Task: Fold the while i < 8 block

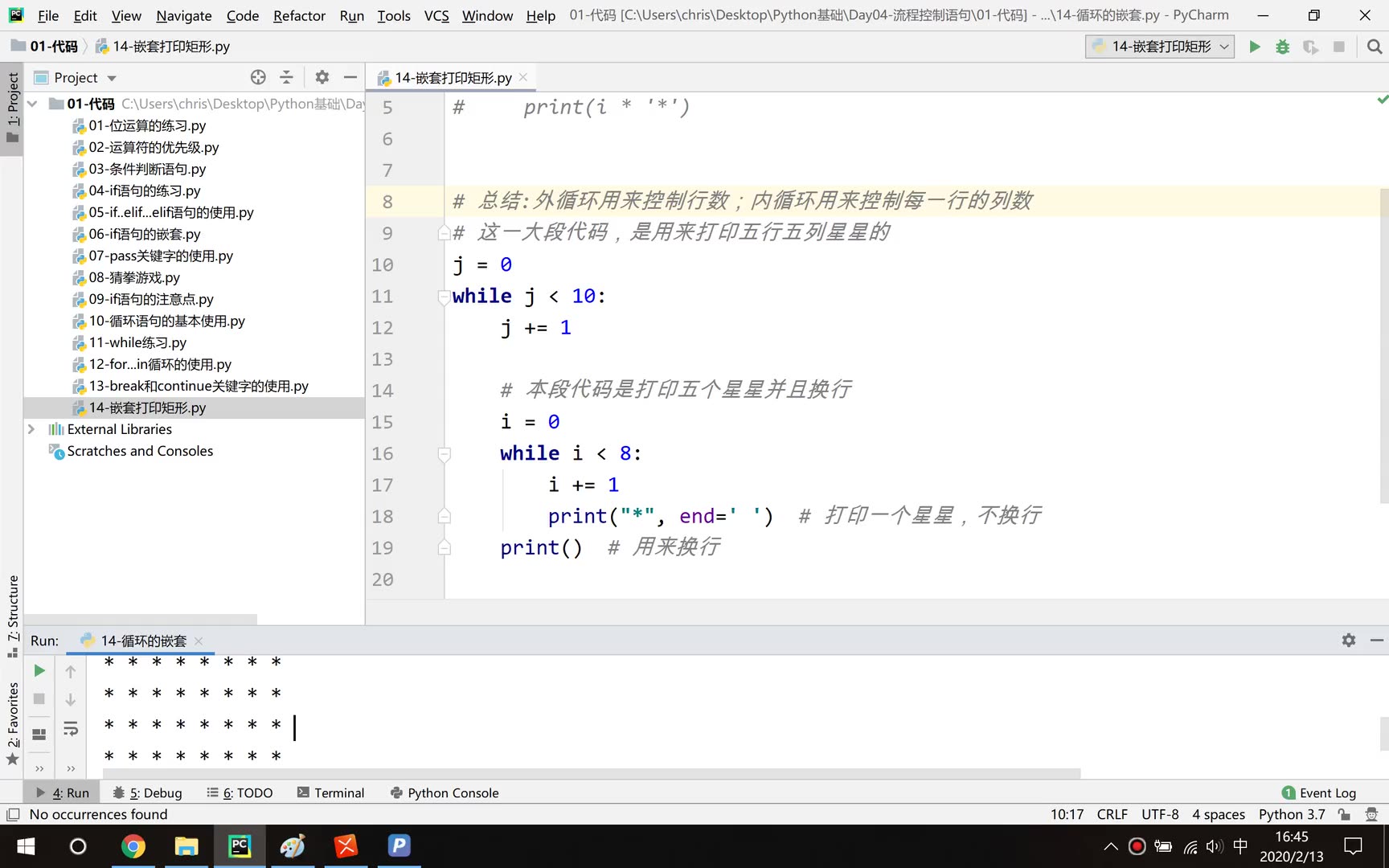Action: coord(444,454)
